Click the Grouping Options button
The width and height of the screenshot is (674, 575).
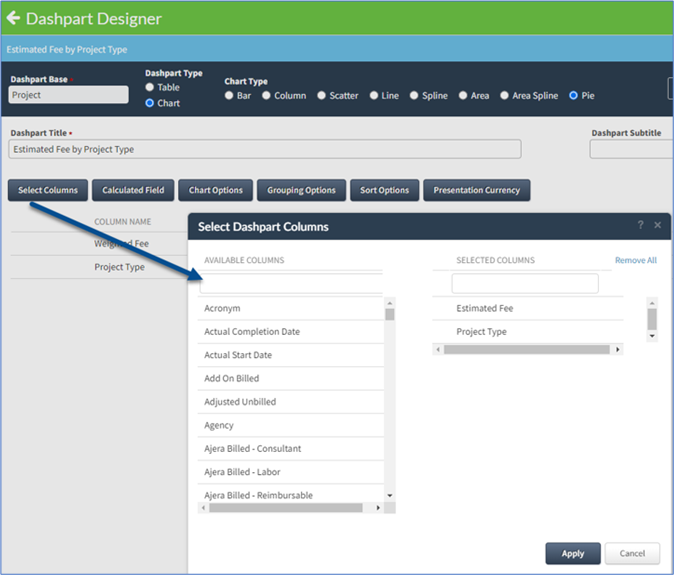[301, 190]
